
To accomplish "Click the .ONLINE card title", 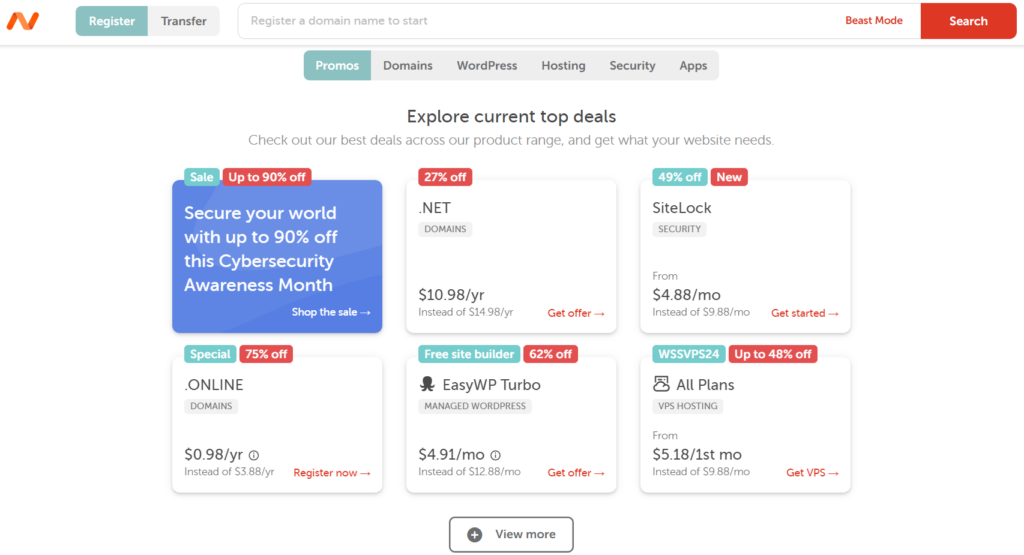I will 214,385.
